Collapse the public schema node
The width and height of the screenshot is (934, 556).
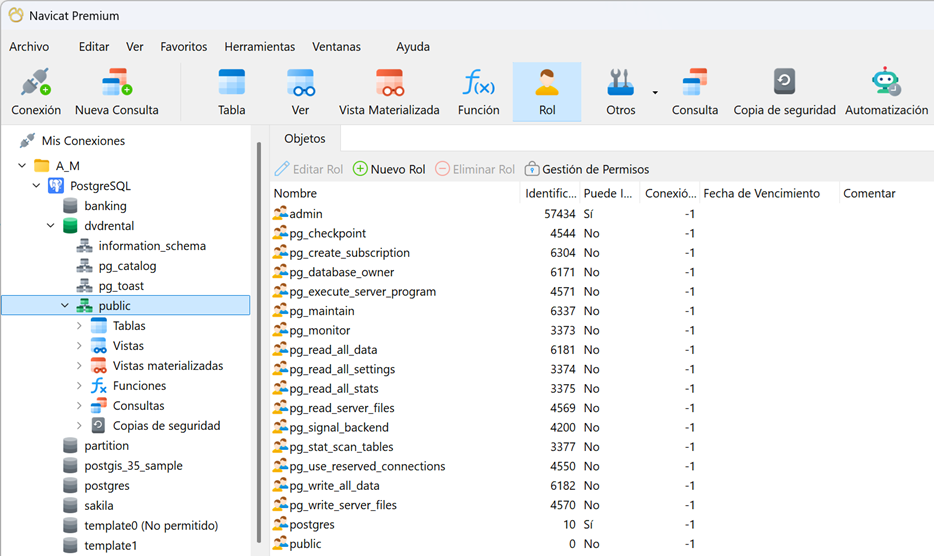65,306
